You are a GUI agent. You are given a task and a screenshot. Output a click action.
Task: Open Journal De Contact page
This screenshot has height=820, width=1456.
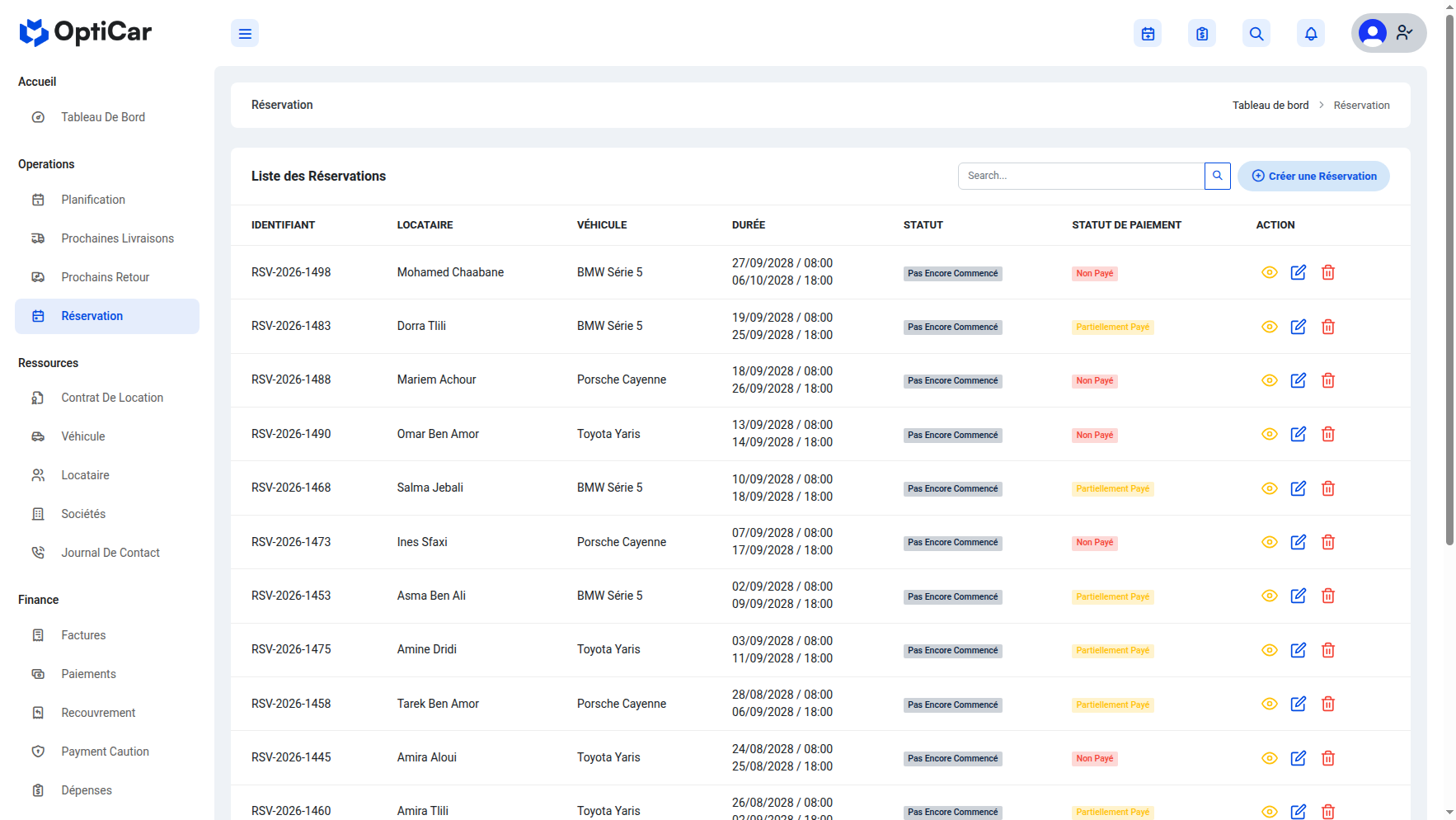[107, 553]
